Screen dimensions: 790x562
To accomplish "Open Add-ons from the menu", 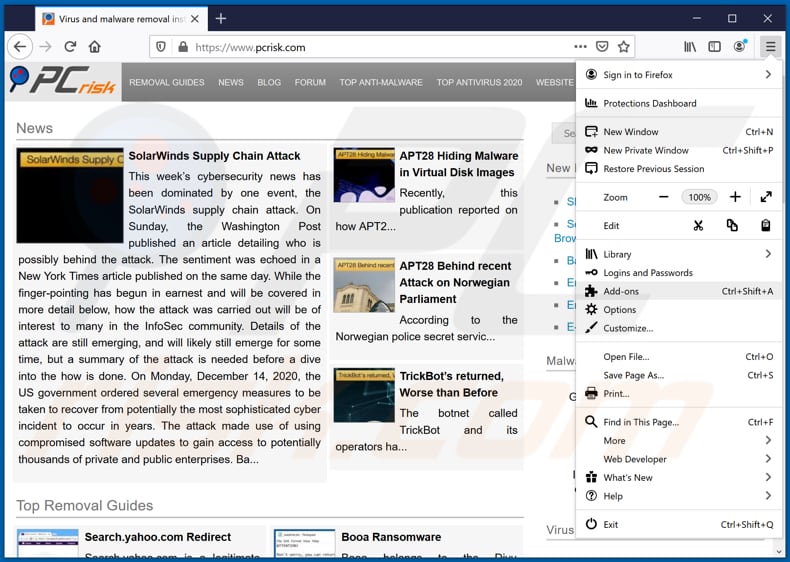I will pos(678,291).
